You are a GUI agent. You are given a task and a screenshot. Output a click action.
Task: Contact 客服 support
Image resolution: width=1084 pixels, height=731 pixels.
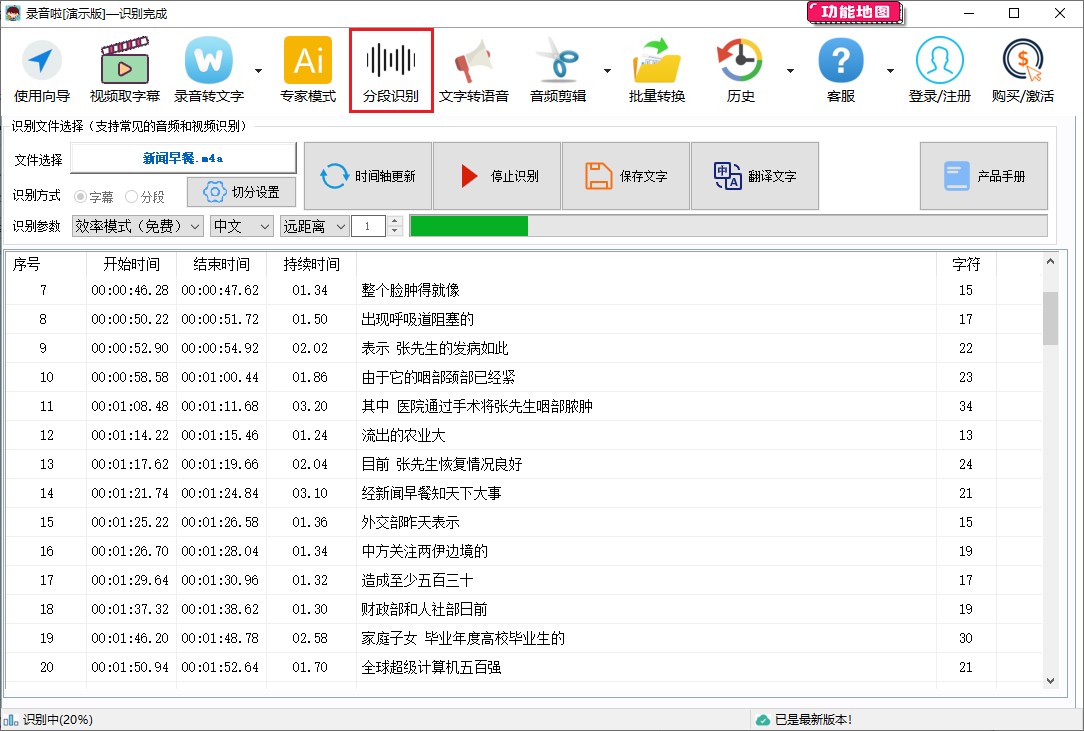point(840,68)
